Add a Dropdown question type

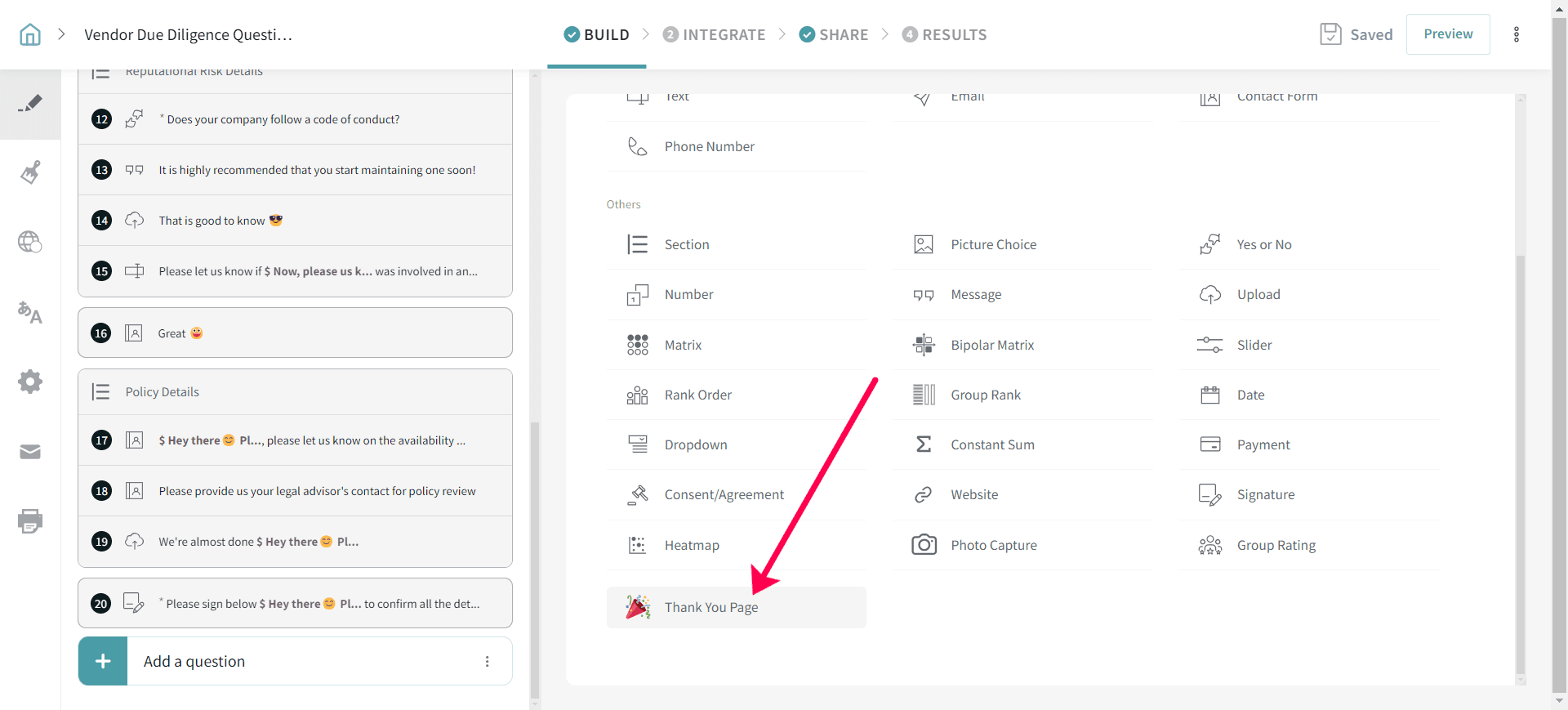(695, 444)
